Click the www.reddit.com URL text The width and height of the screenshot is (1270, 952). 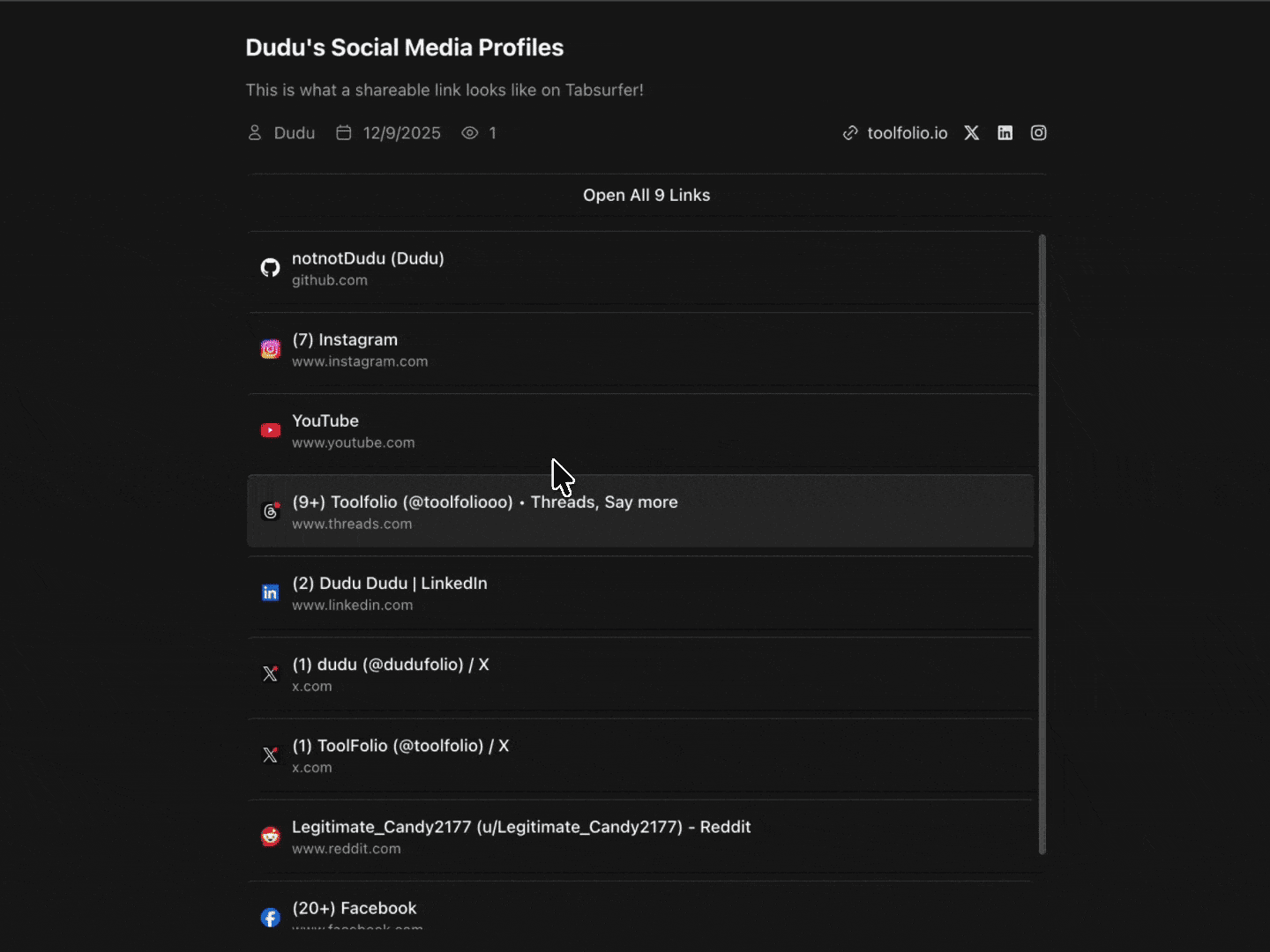pyautogui.click(x=347, y=849)
